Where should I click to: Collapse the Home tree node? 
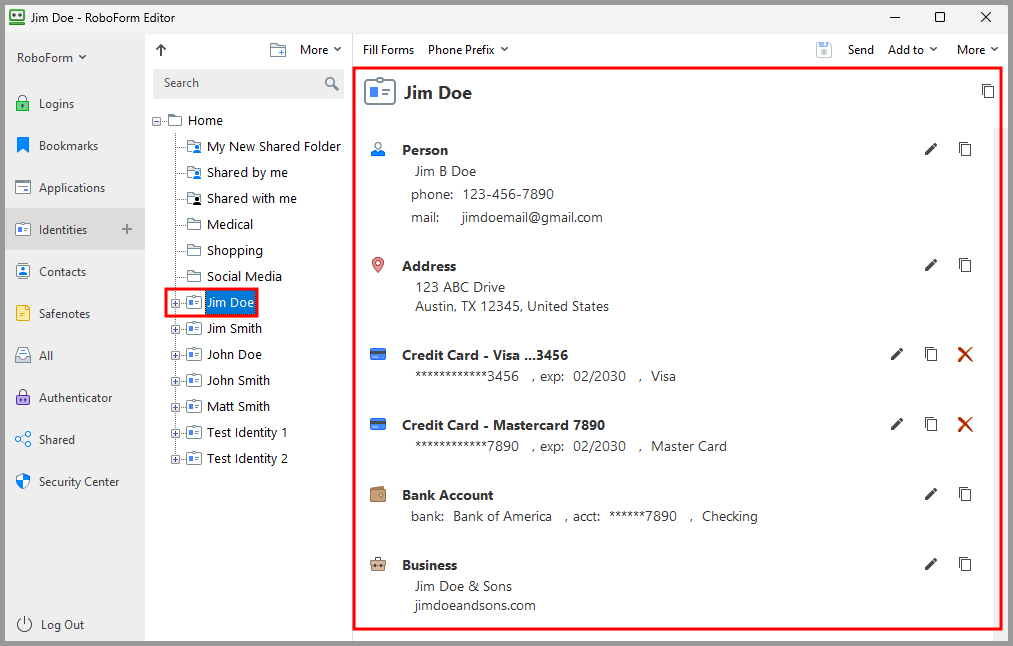pos(156,121)
